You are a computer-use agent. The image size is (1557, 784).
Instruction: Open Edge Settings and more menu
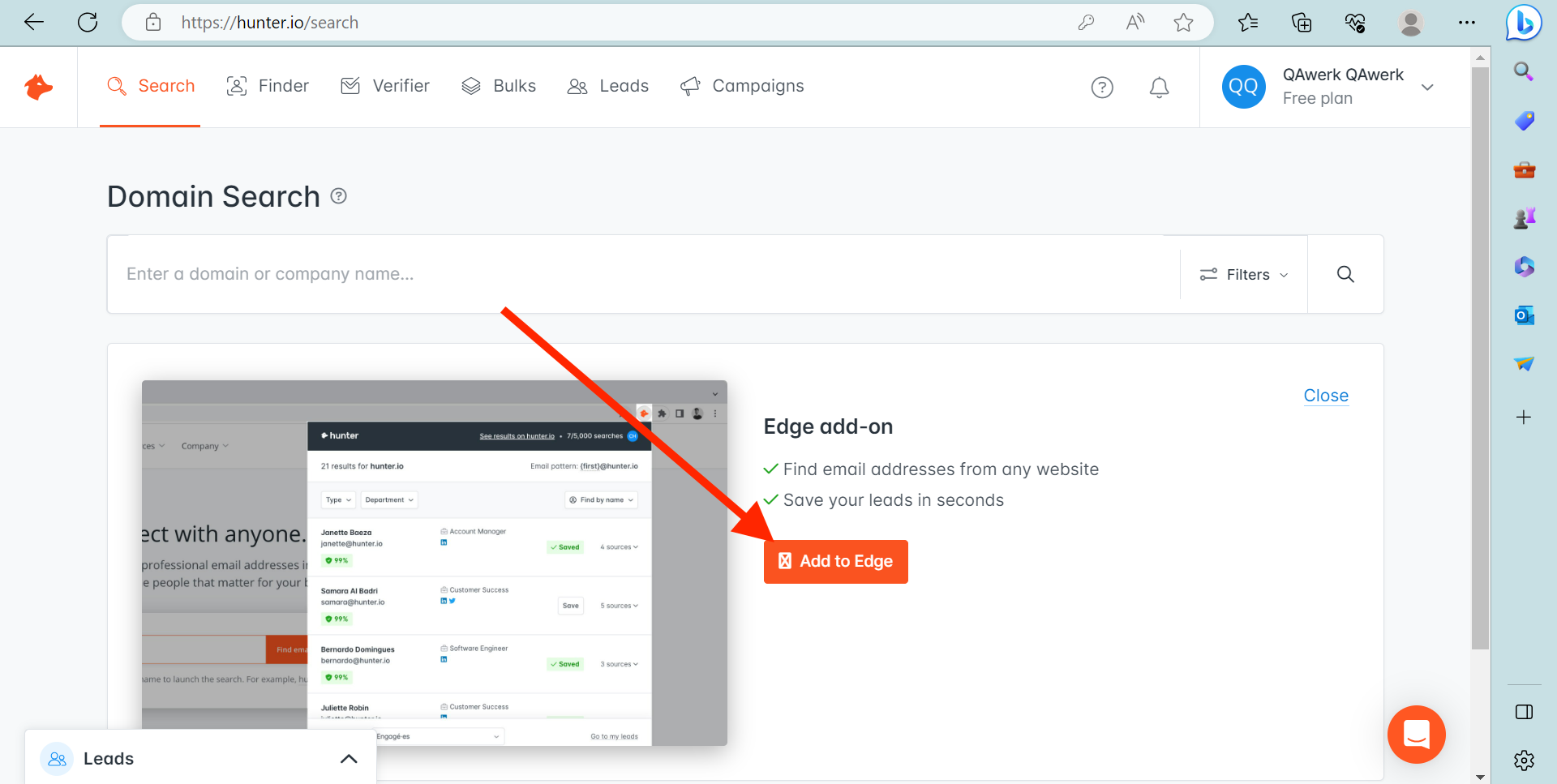pos(1466,22)
